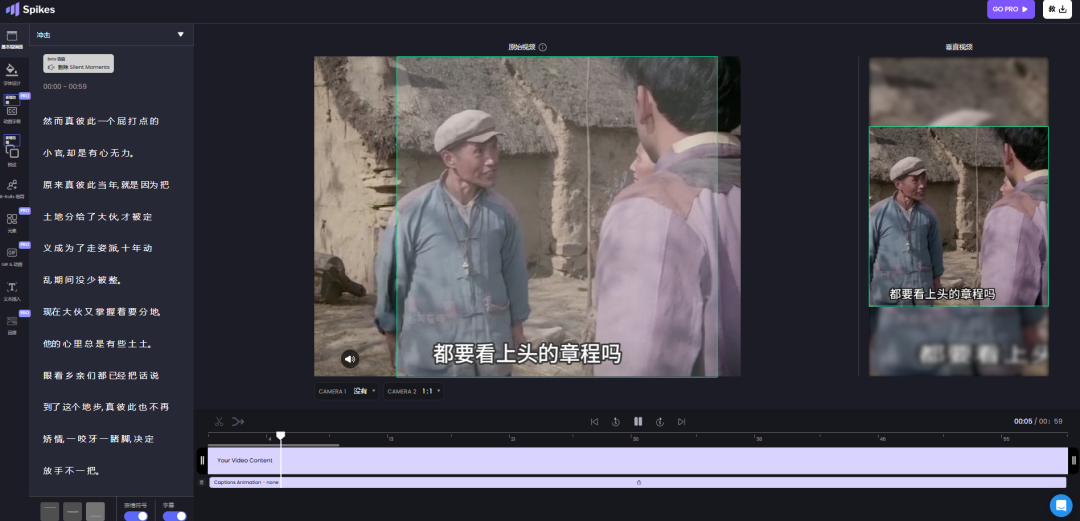The width and height of the screenshot is (1080, 521).
Task: Select the top caption position option
Action: tap(50, 511)
